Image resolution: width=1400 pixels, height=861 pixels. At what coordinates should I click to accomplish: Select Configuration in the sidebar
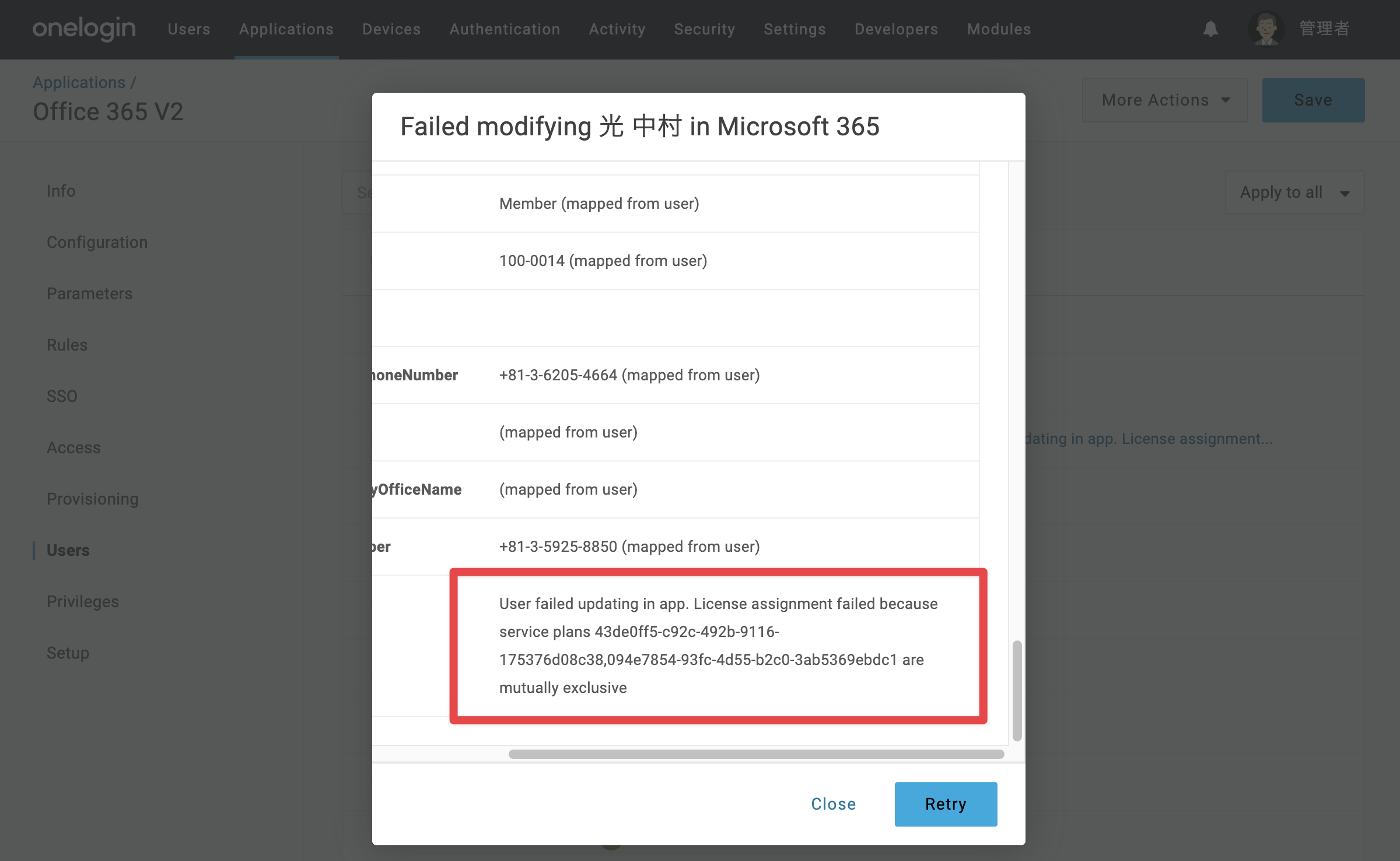(97, 242)
